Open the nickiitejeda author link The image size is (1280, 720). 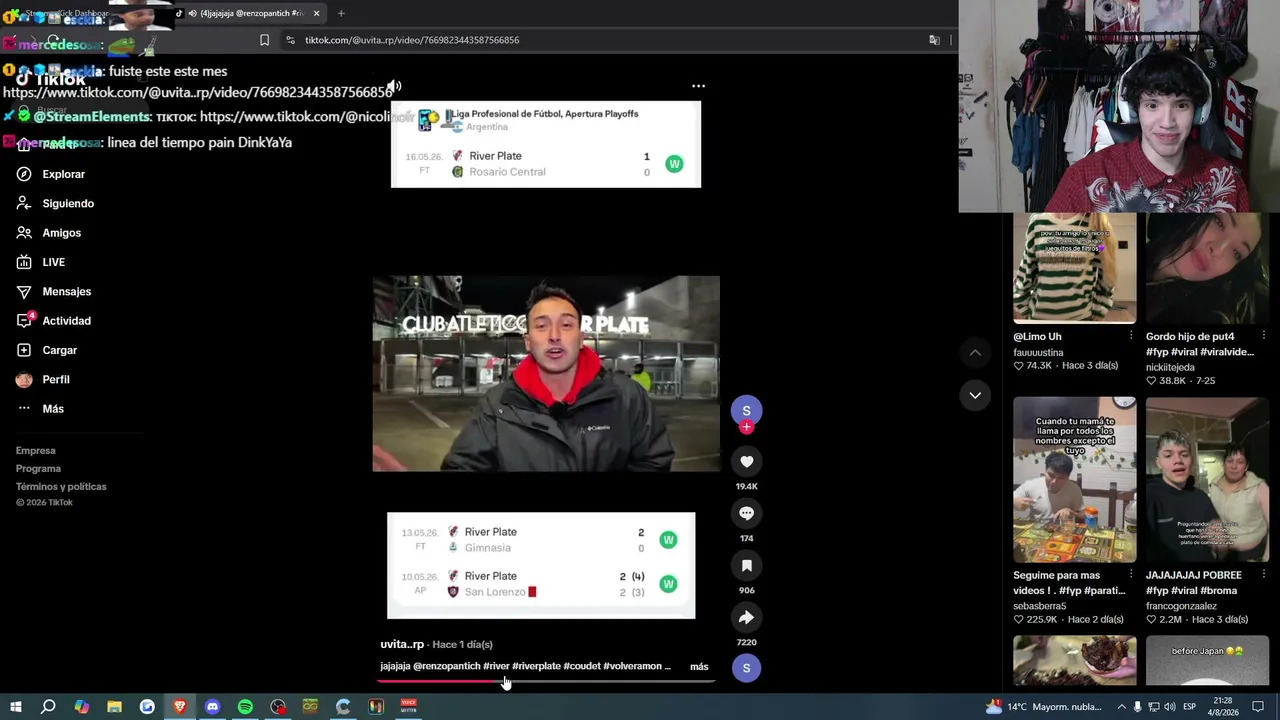click(x=1170, y=367)
